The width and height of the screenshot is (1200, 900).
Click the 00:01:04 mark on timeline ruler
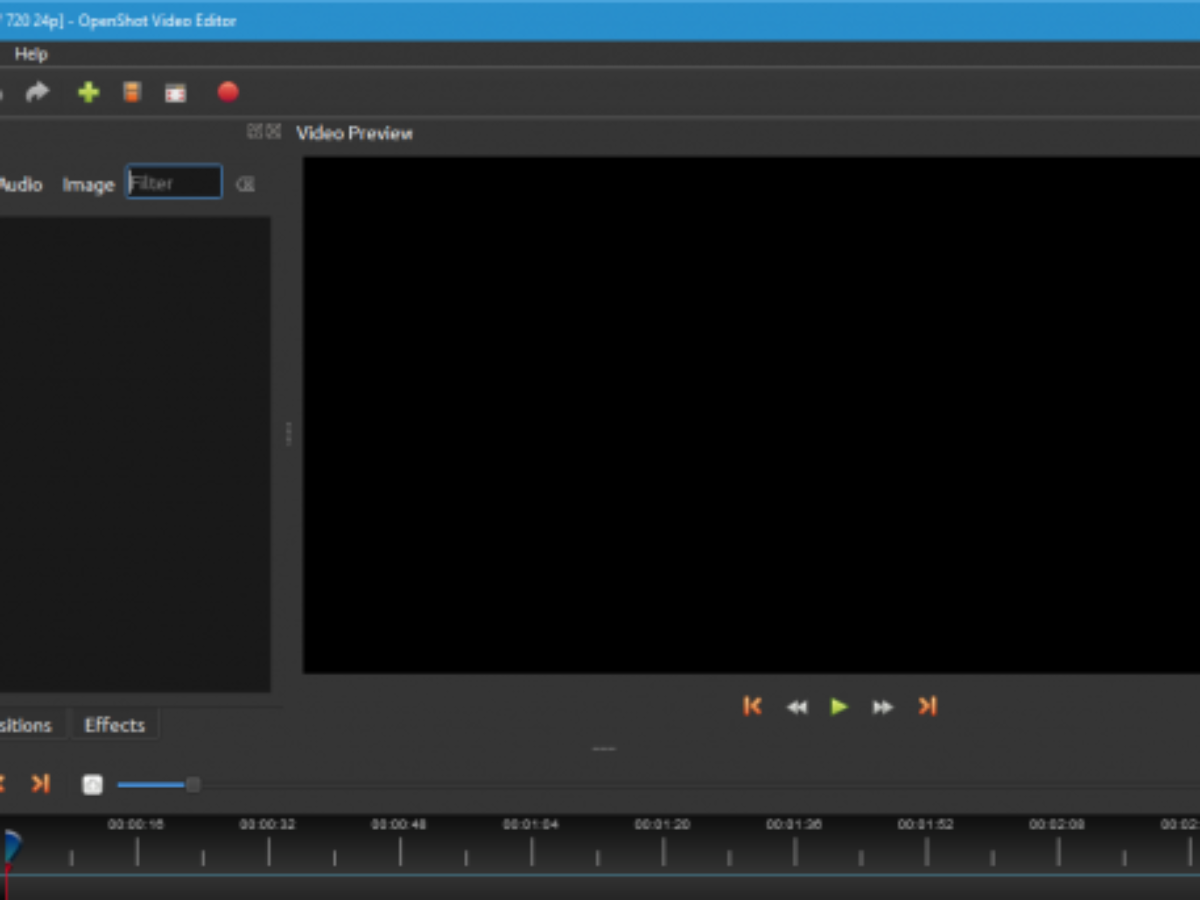point(531,850)
